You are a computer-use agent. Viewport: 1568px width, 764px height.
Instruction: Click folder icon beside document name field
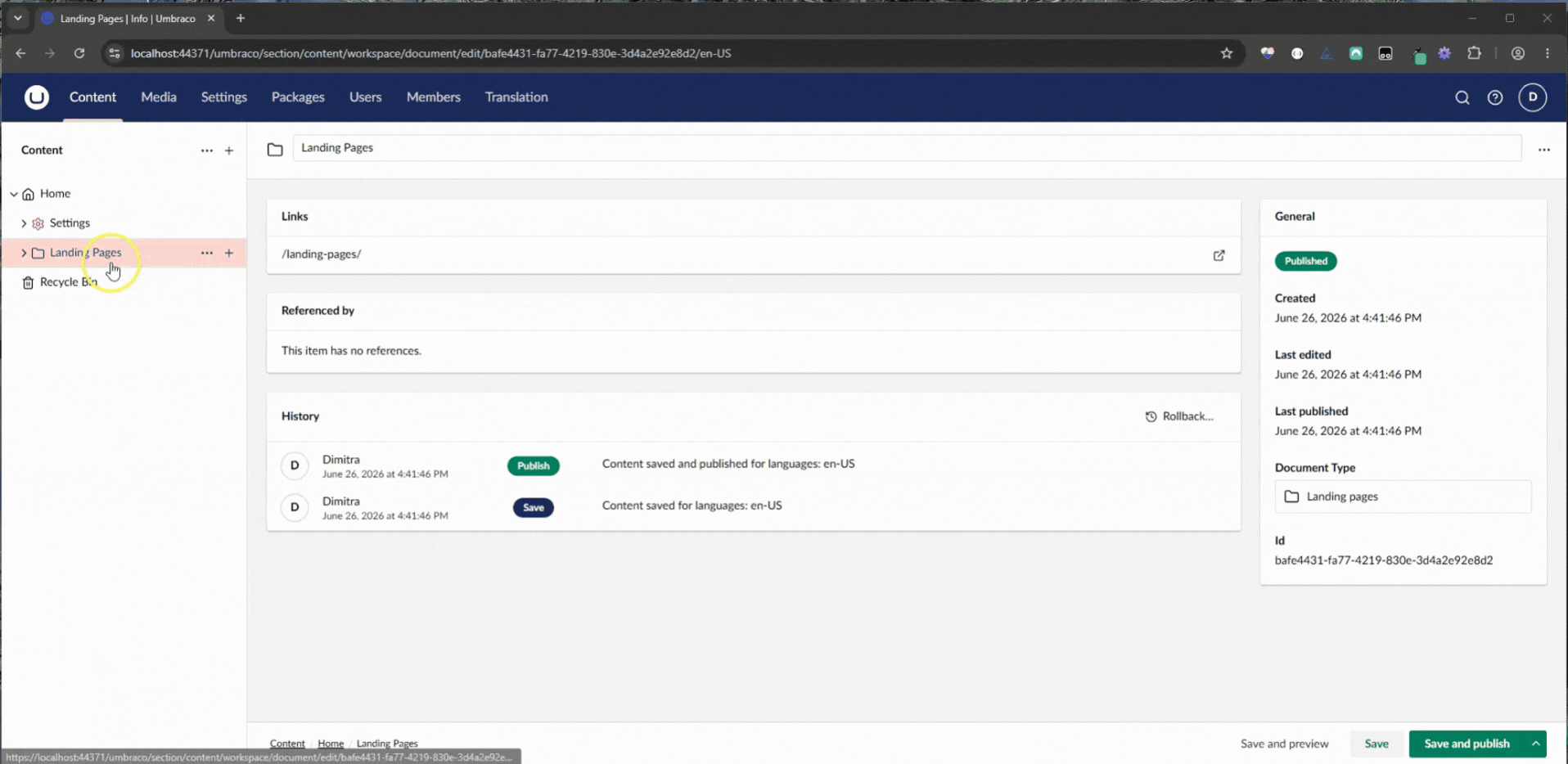(275, 150)
